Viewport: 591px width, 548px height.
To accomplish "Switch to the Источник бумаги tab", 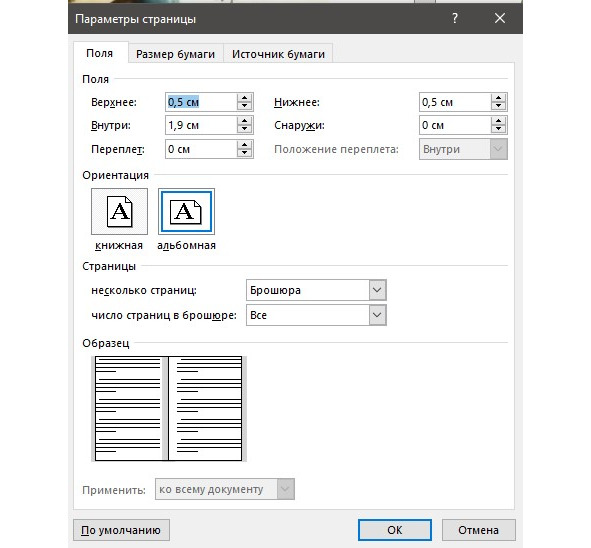I will 278,54.
